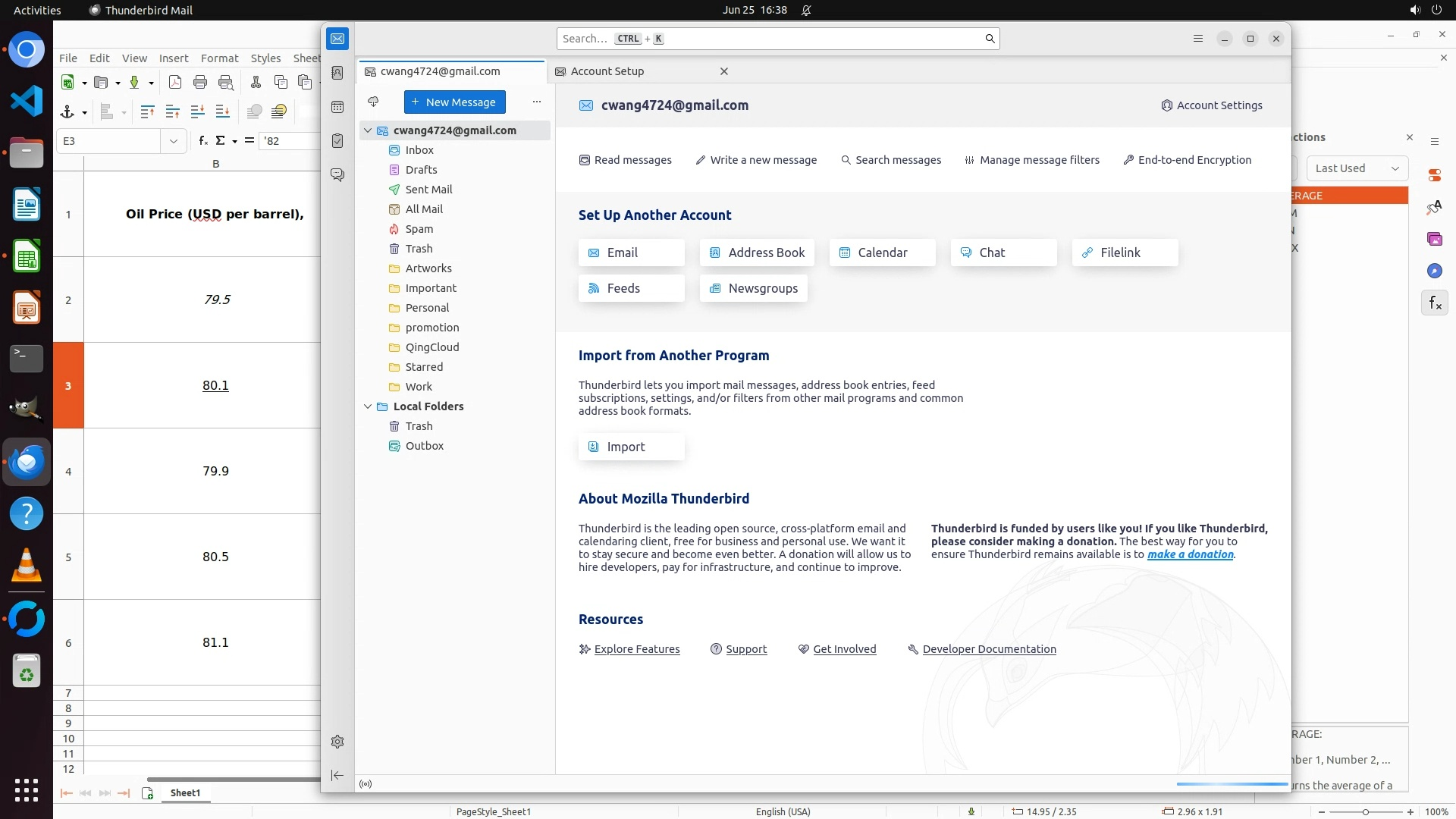Screen dimensions: 1456x819
Task: Click the make a donation link
Action: (x=1190, y=554)
